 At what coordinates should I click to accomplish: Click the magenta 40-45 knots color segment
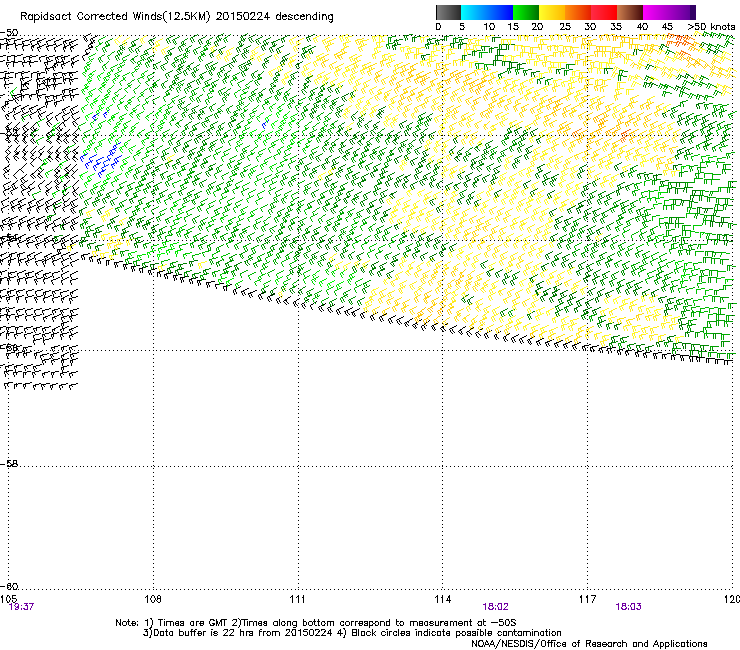[656, 12]
